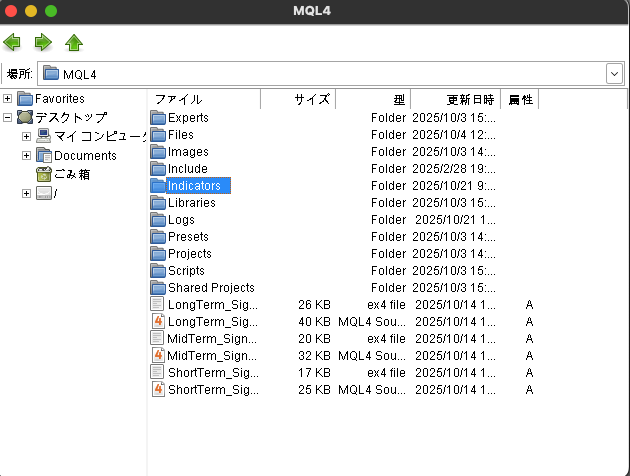Select the highlighted Indicators folder icon
The width and height of the screenshot is (630, 476).
click(x=158, y=186)
